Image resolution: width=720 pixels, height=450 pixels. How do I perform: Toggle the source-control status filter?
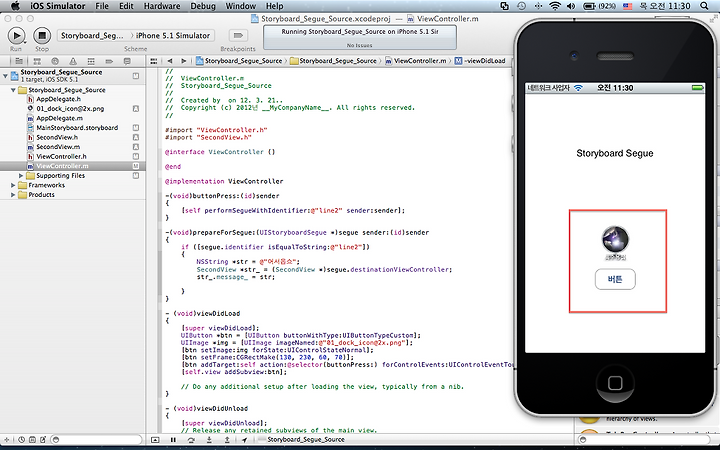coord(32,439)
